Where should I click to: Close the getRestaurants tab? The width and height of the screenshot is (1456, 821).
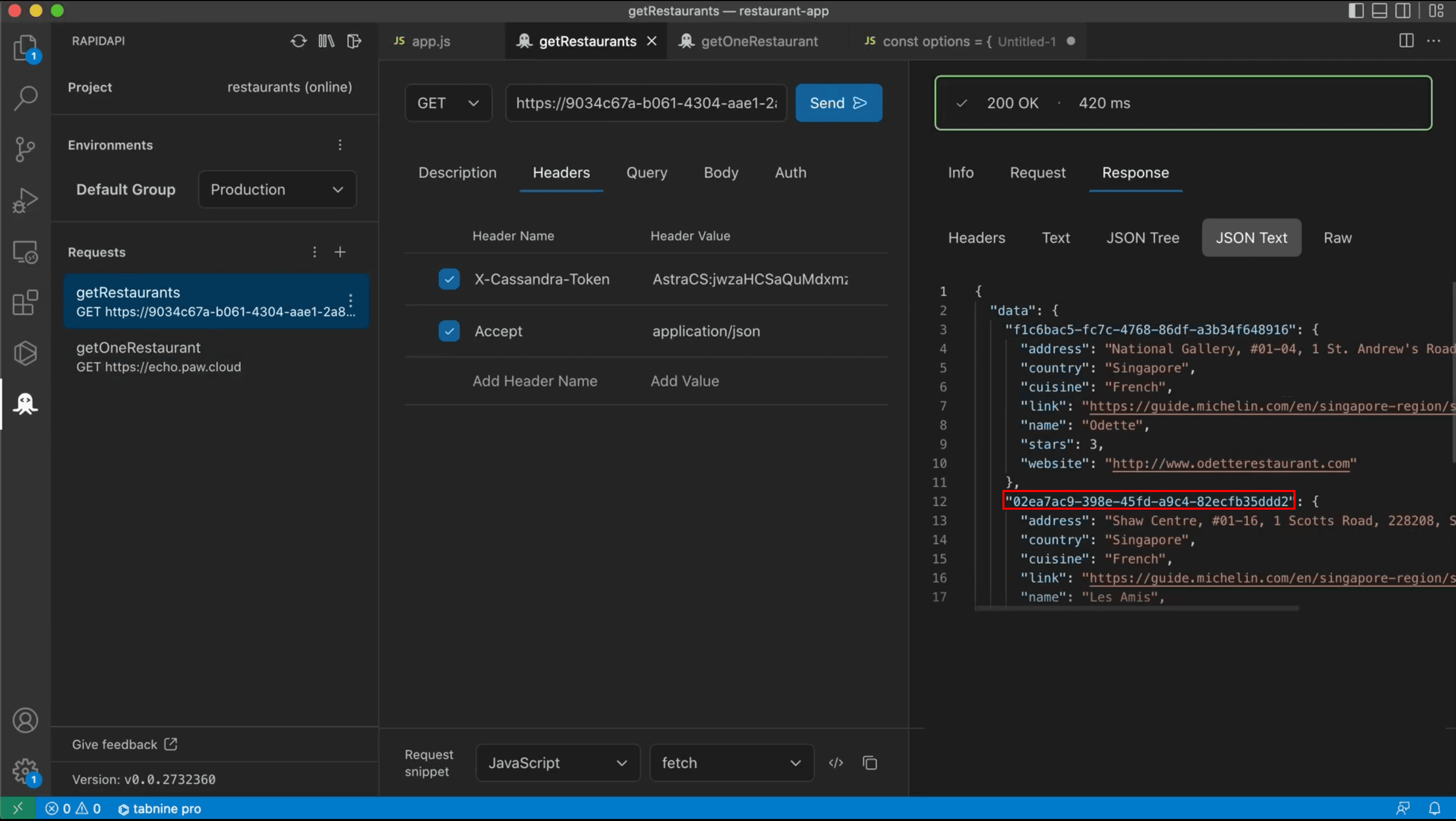[652, 40]
